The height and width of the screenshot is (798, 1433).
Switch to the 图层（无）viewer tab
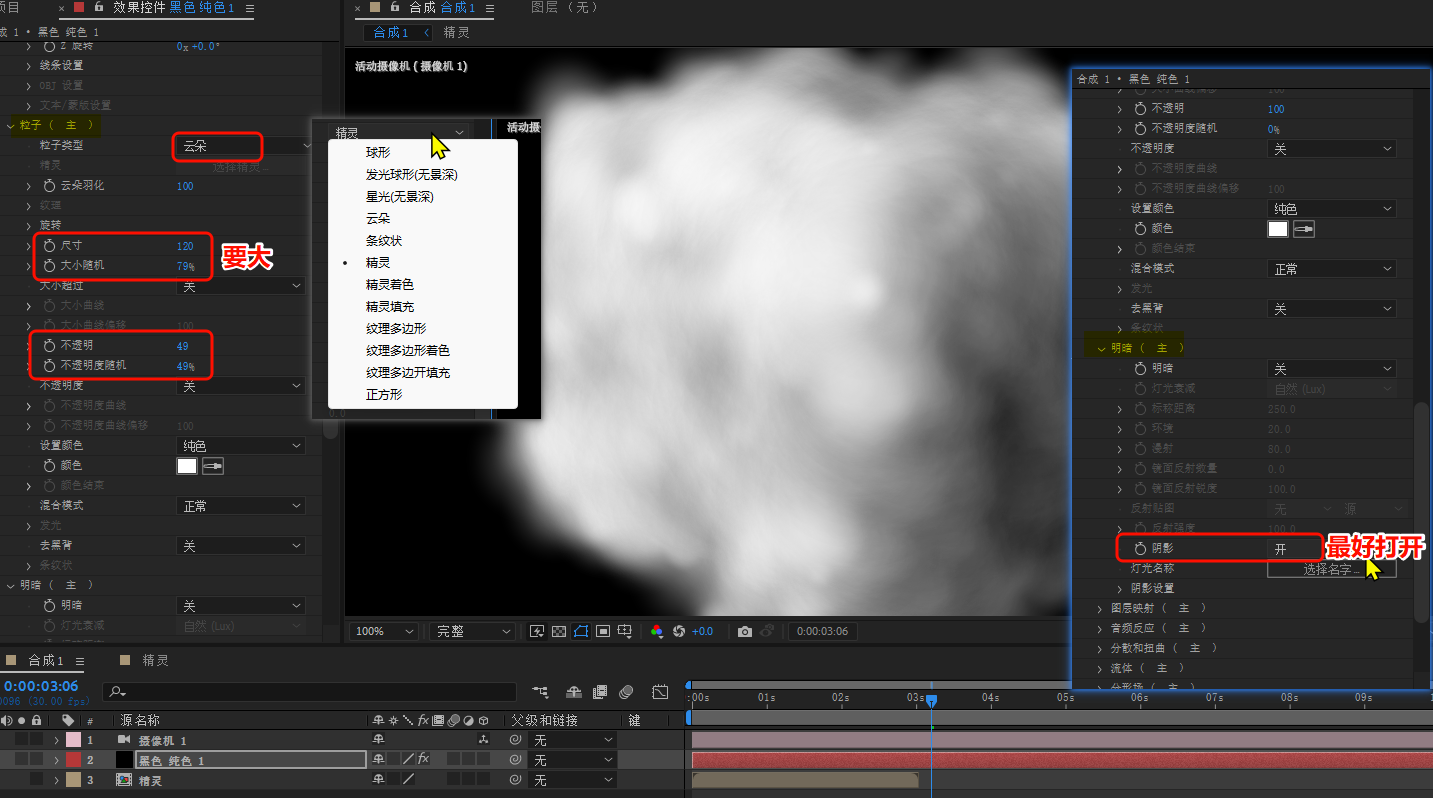click(x=563, y=7)
